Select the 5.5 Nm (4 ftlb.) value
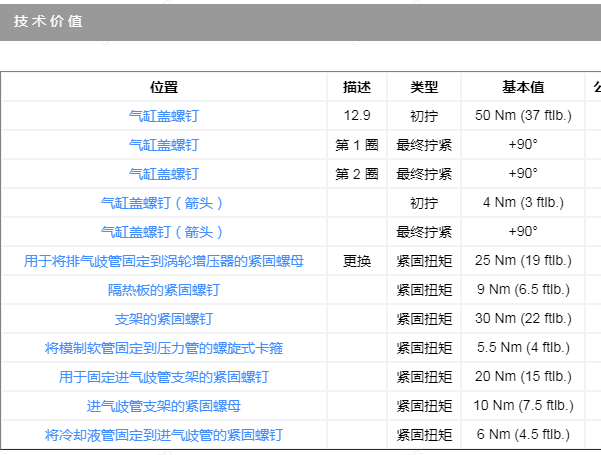Viewport: 601px width, 455px height. click(x=523, y=348)
